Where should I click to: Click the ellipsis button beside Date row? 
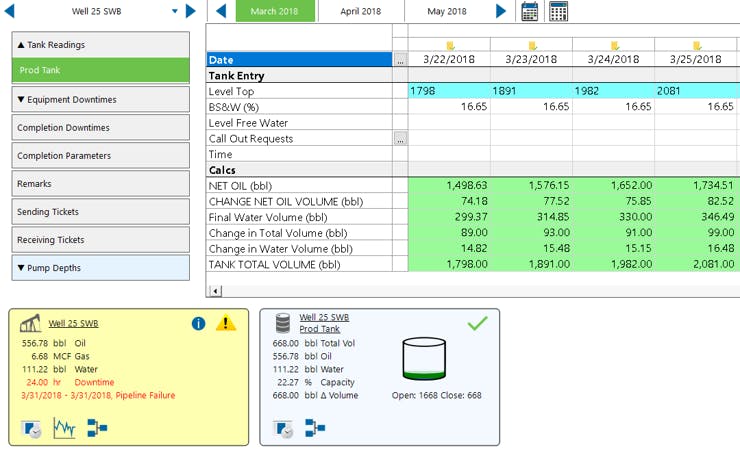coord(400,60)
